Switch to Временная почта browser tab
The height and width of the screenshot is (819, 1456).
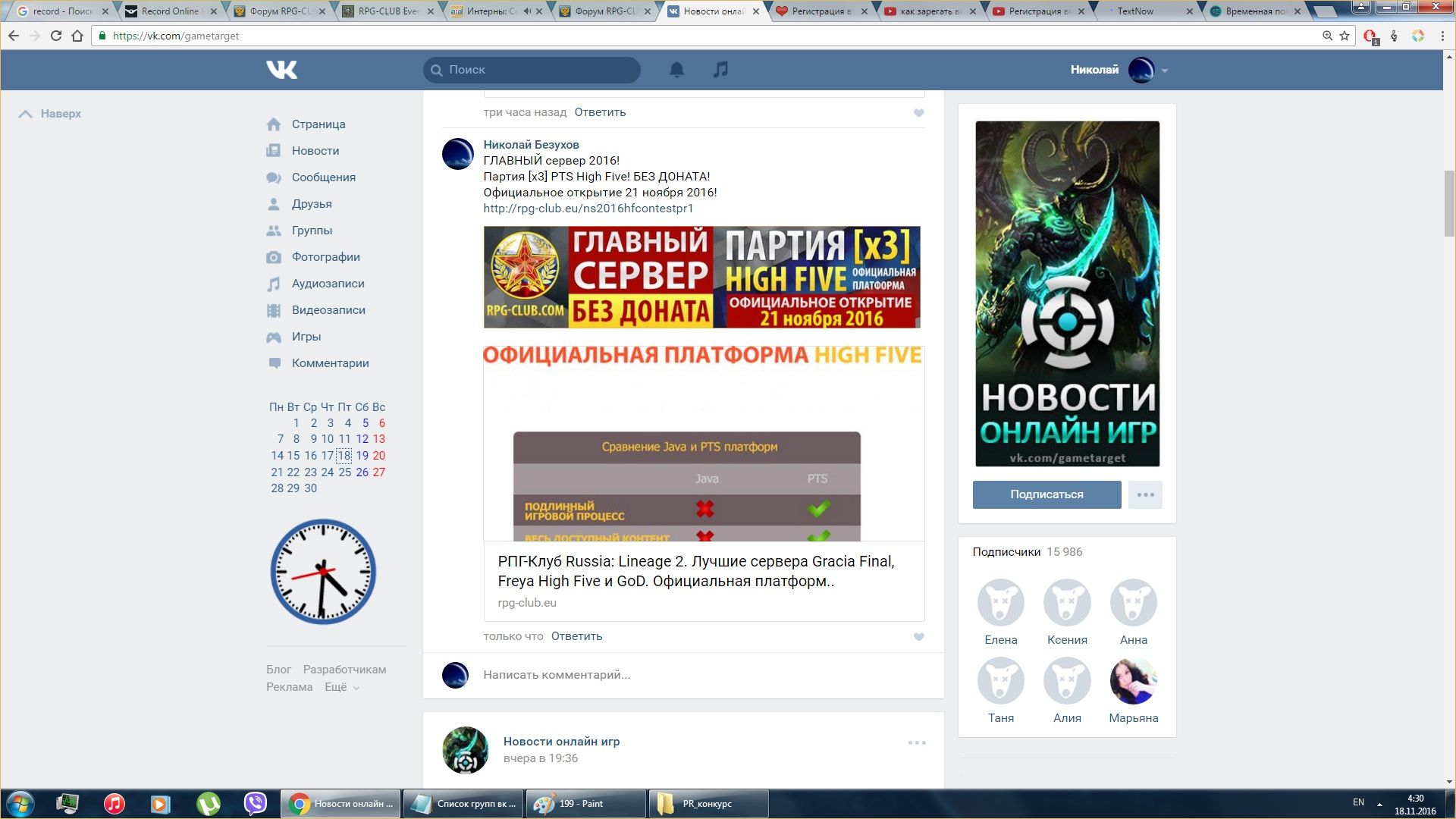coord(1255,11)
